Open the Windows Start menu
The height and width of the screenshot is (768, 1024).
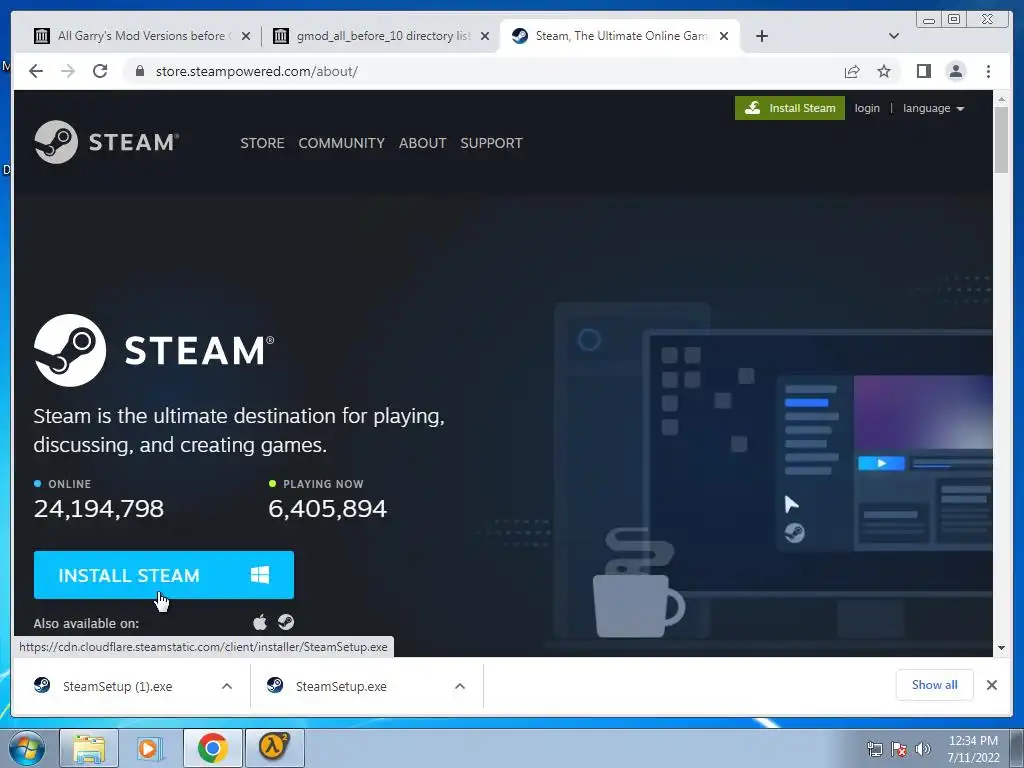point(27,748)
